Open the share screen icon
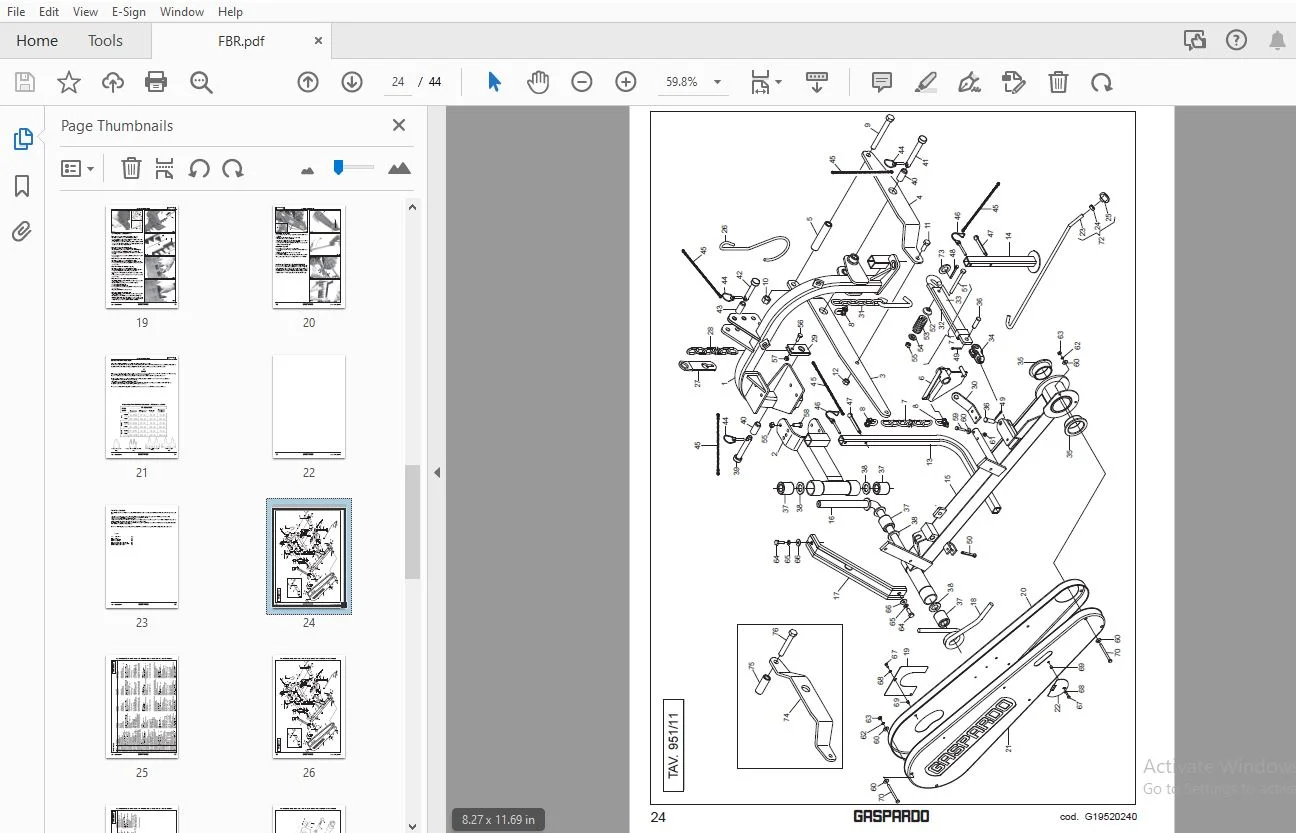1296x833 pixels. (1194, 40)
